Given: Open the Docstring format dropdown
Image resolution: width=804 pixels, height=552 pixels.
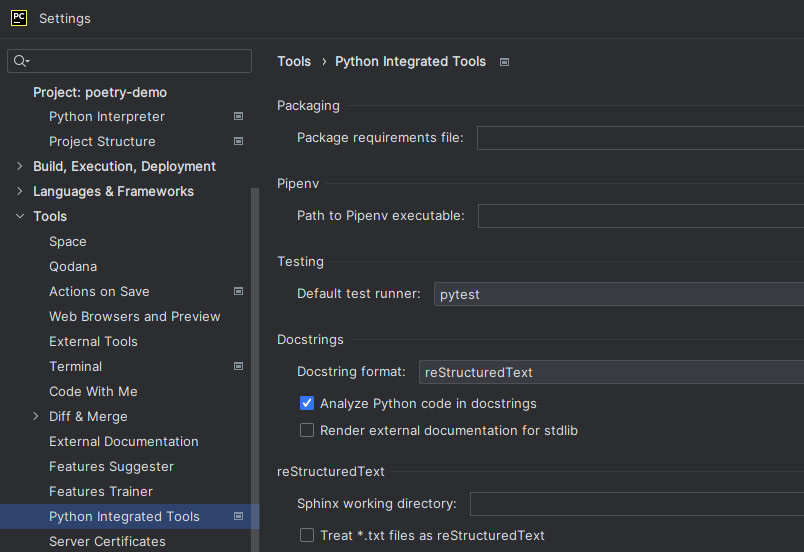Looking at the screenshot, I should (611, 373).
